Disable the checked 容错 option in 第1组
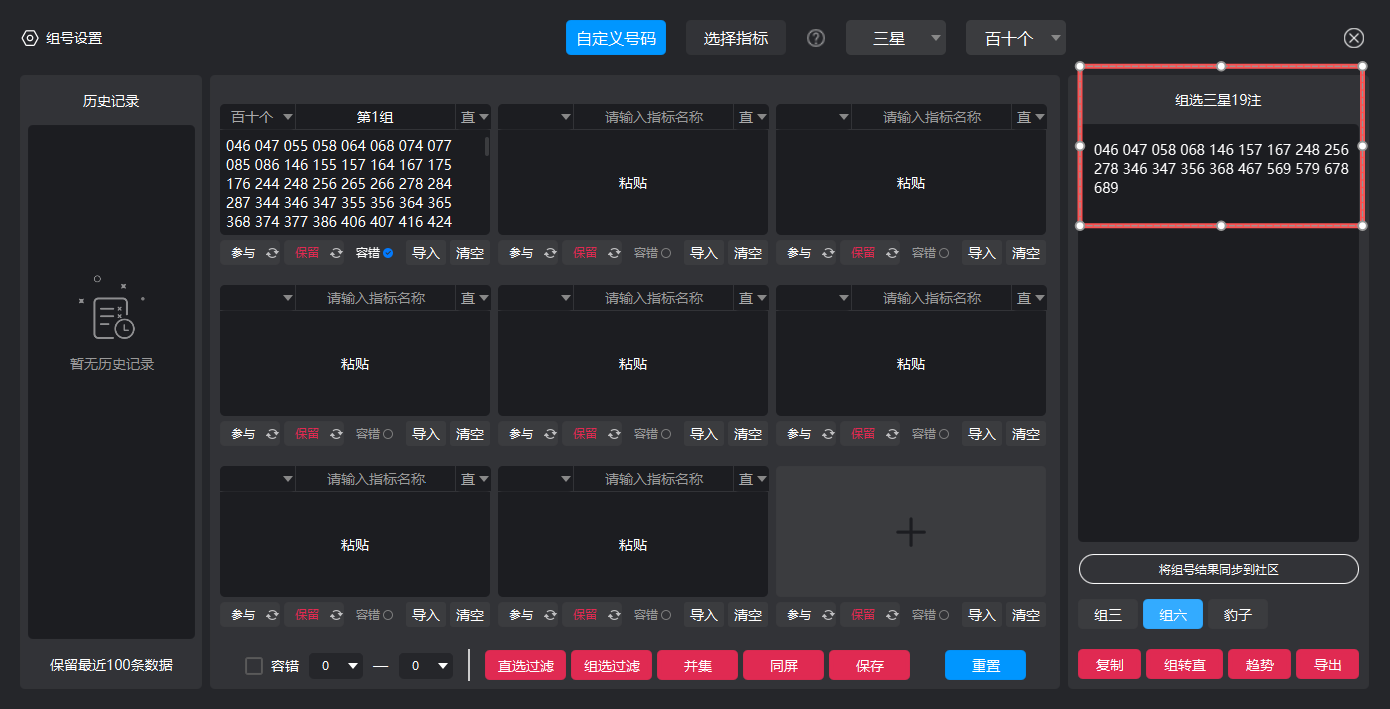Viewport: 1390px width, 709px height. tap(388, 253)
